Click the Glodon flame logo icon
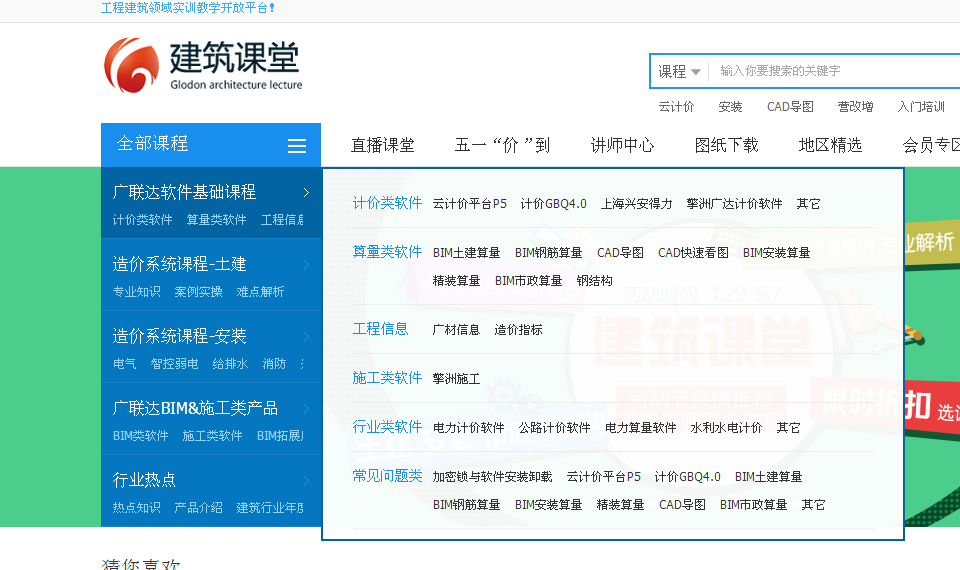The image size is (960, 570). [131, 65]
